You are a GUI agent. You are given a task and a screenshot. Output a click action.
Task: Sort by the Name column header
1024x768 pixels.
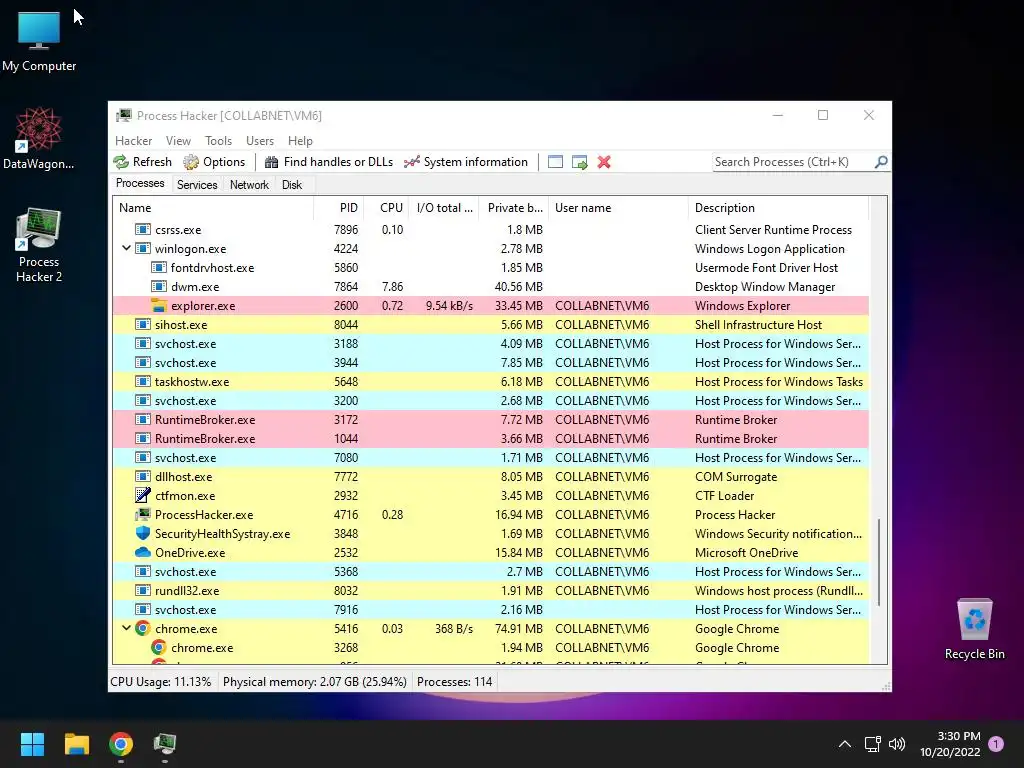tap(213, 208)
